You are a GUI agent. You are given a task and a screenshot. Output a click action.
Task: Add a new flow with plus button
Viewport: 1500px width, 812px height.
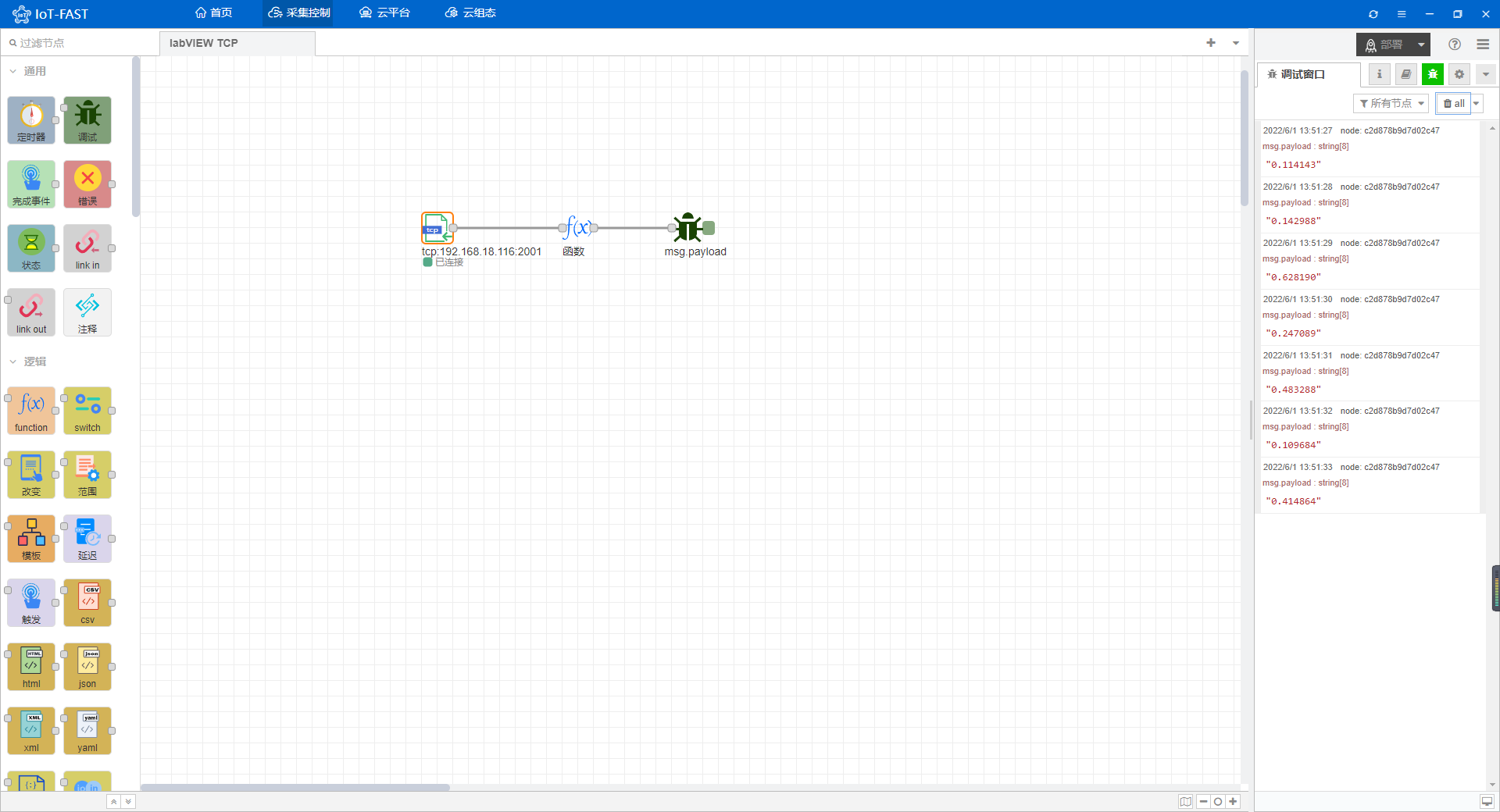coord(1211,43)
